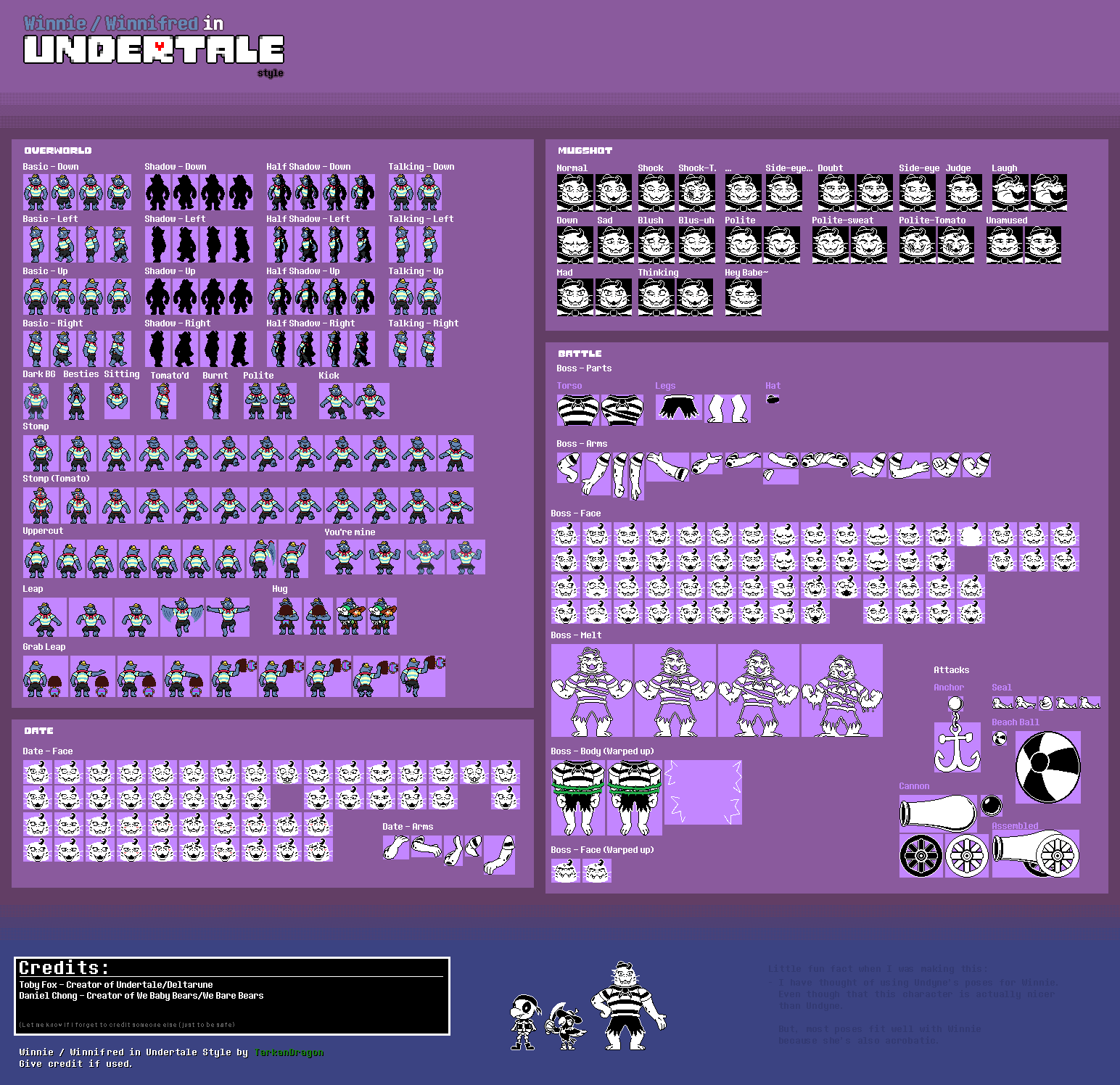Select the Uppercut label

43,531
